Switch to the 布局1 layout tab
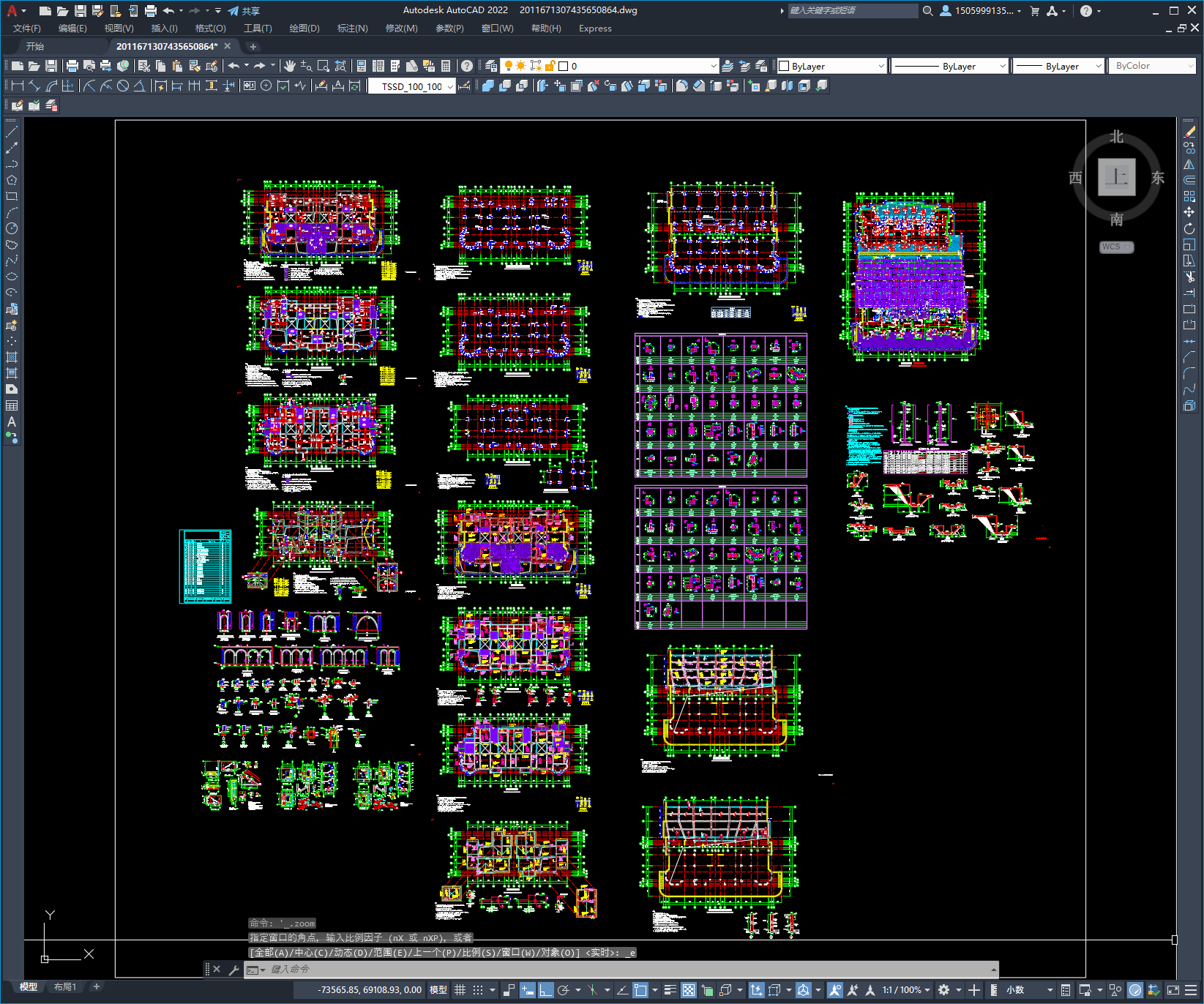Viewport: 1204px width, 1004px height. (x=65, y=987)
